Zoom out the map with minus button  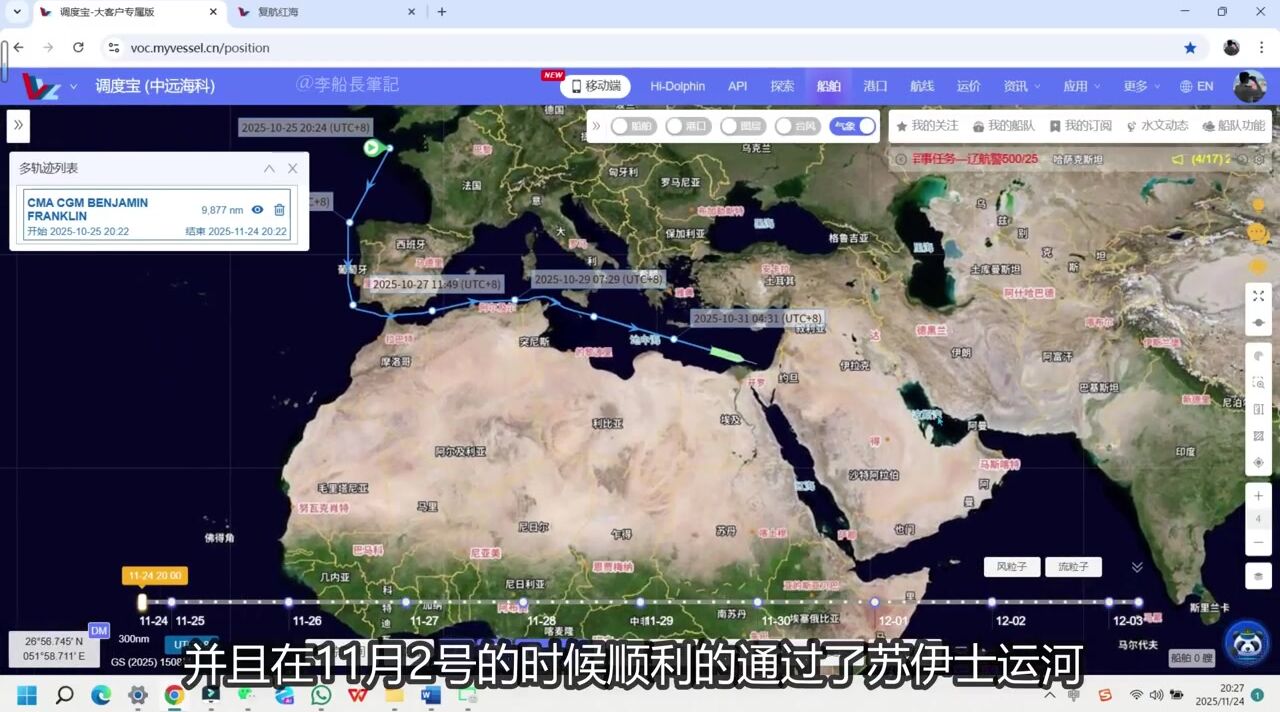(x=1258, y=542)
